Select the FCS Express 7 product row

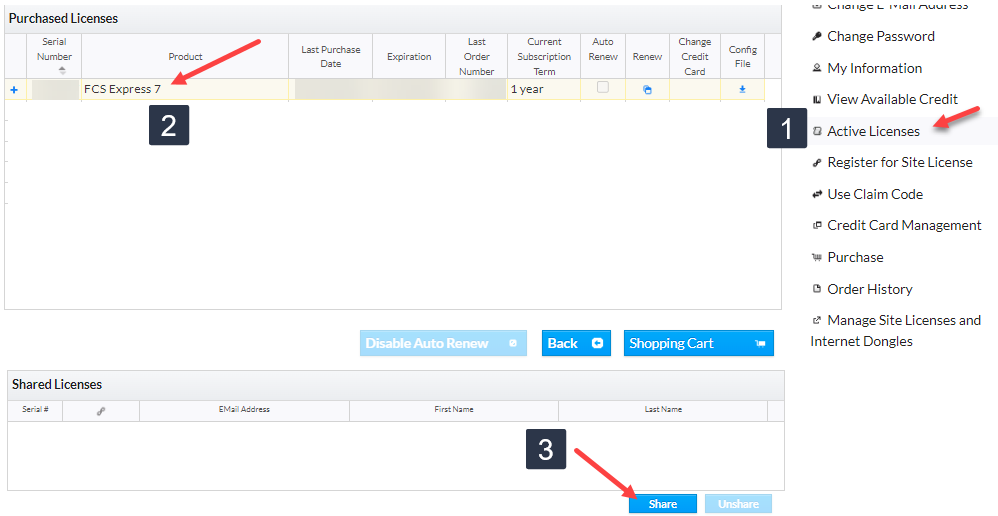click(122, 89)
